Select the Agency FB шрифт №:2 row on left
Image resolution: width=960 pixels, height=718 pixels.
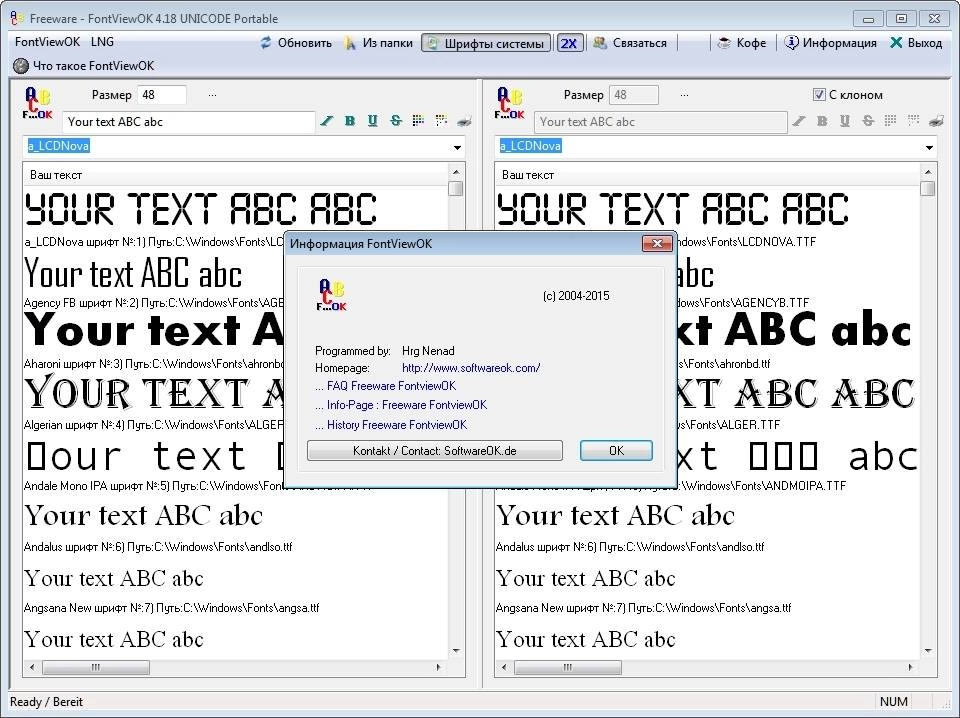tap(154, 302)
